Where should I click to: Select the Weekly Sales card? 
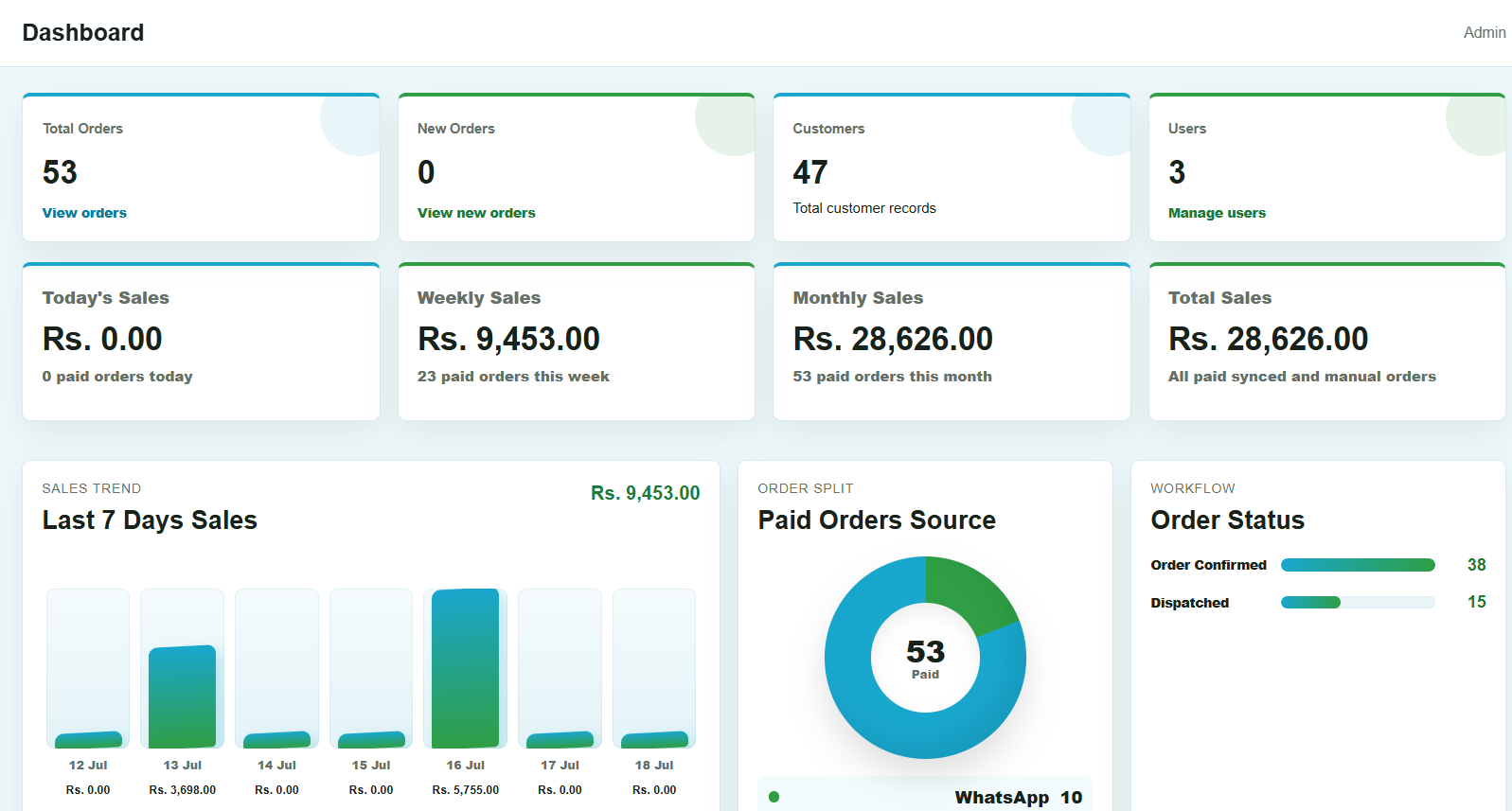click(577, 342)
